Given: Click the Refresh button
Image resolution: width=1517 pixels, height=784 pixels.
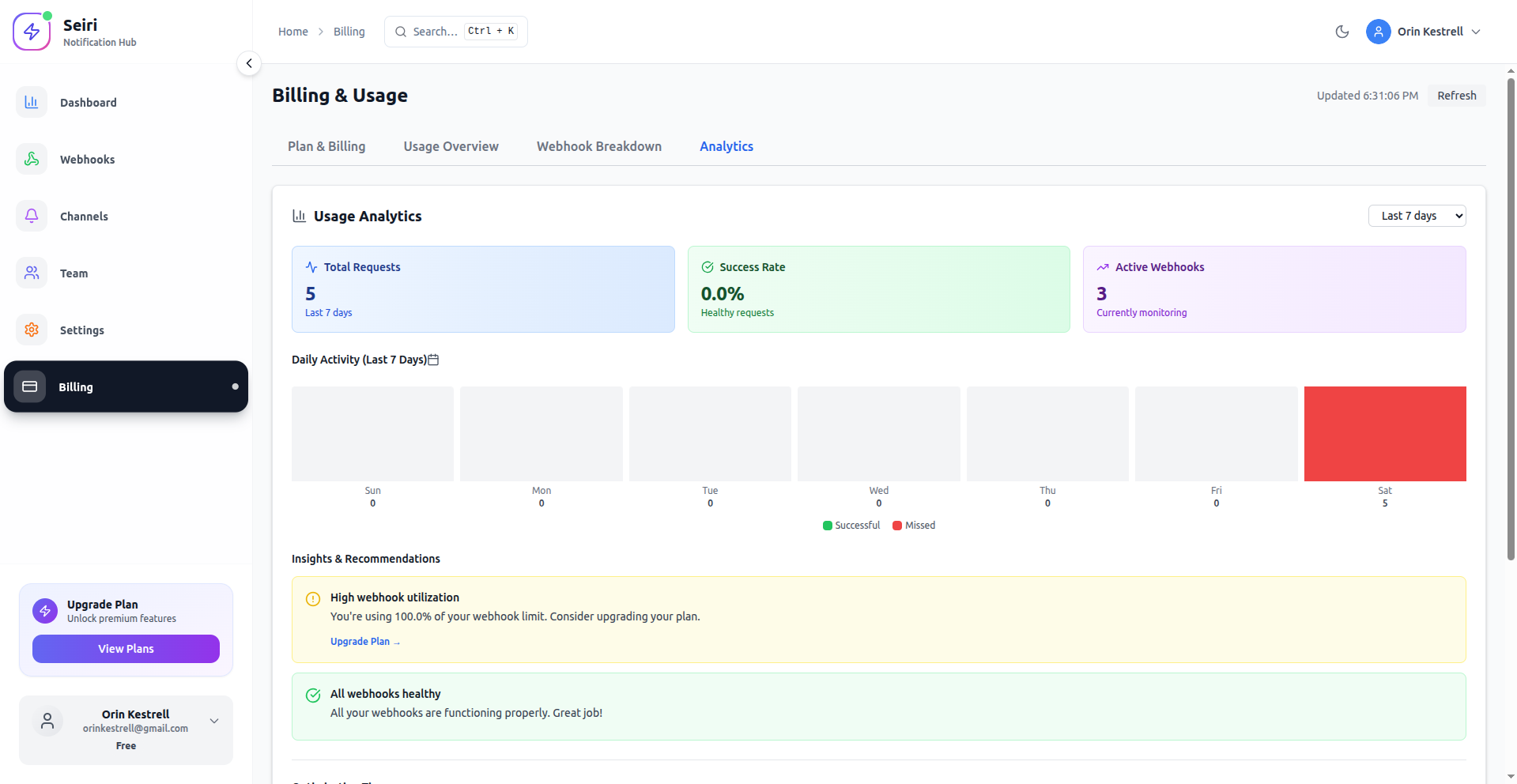Looking at the screenshot, I should [x=1455, y=95].
